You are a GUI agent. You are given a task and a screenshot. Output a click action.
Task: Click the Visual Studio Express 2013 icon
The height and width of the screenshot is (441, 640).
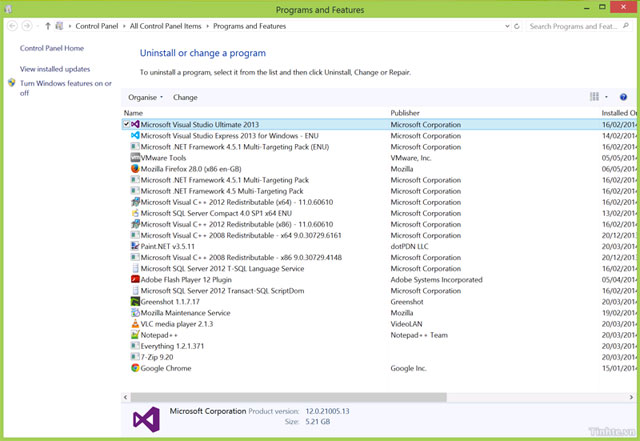(135, 135)
